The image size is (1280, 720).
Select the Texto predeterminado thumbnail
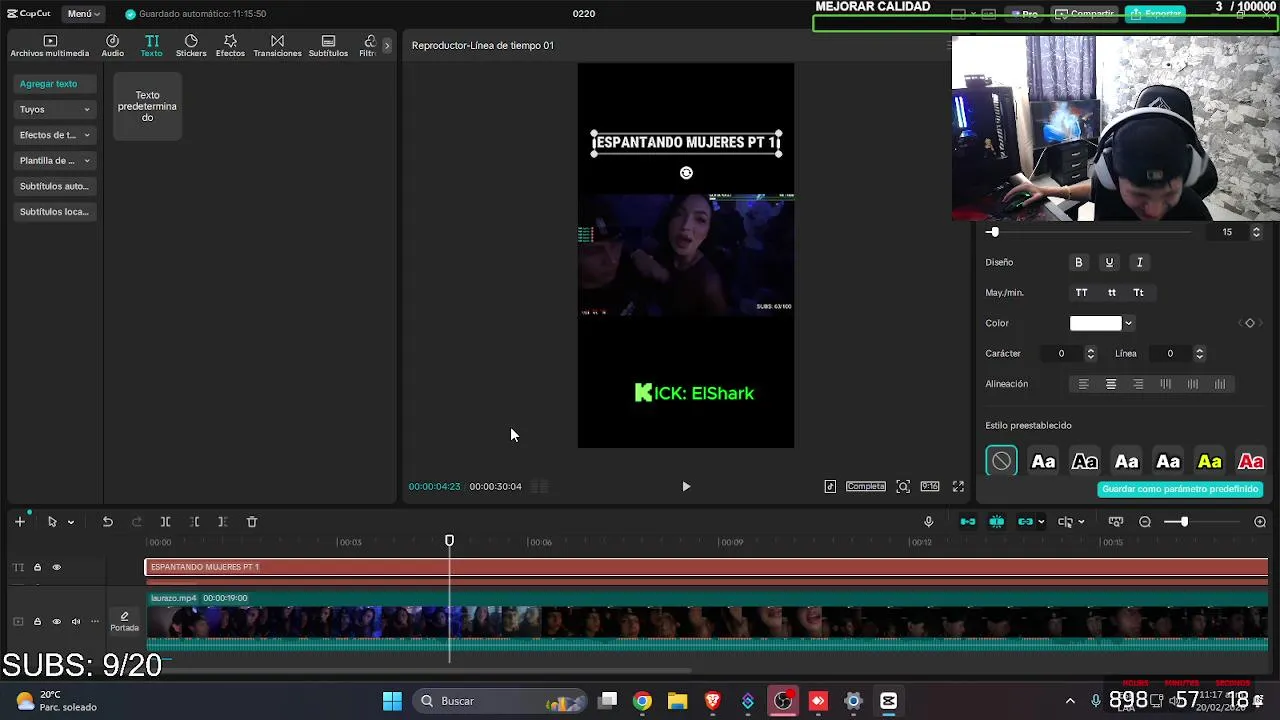pos(147,106)
